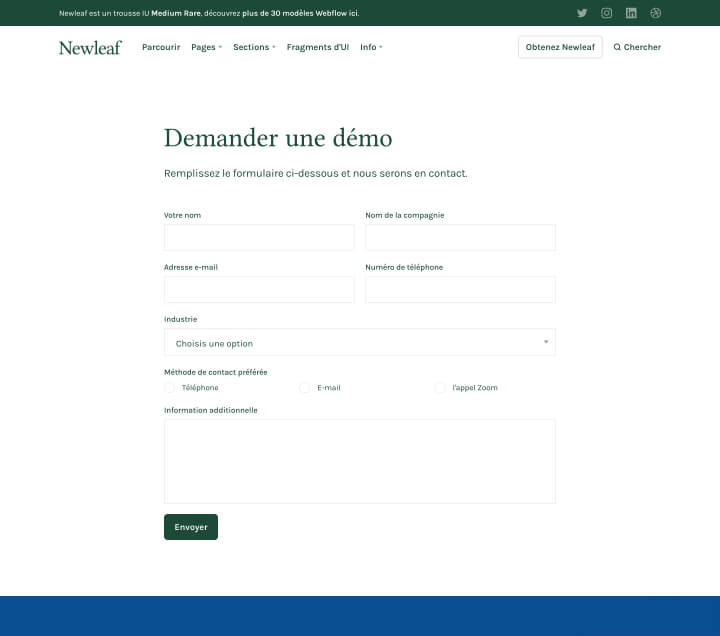Open the Instagram social icon
The width and height of the screenshot is (720, 636).
(606, 13)
